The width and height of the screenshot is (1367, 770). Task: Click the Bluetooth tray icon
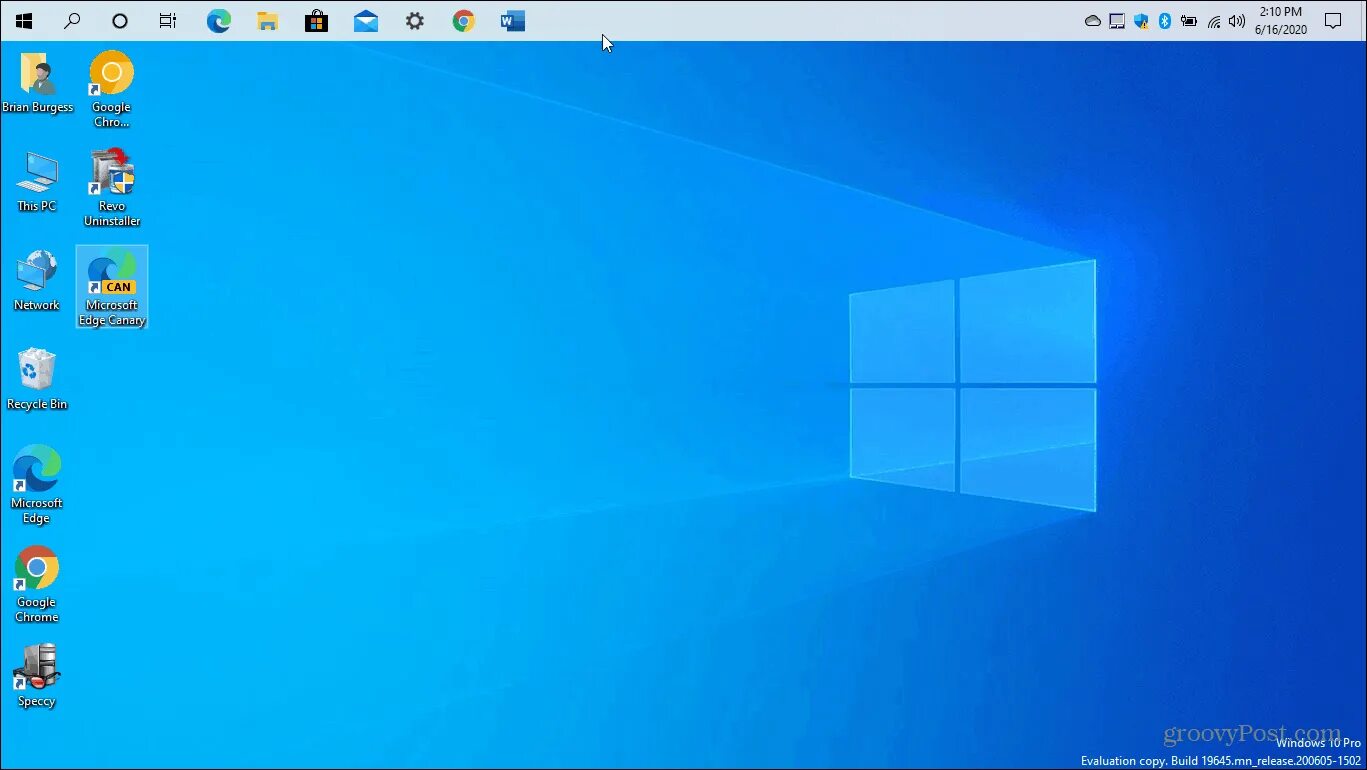[x=1164, y=21]
